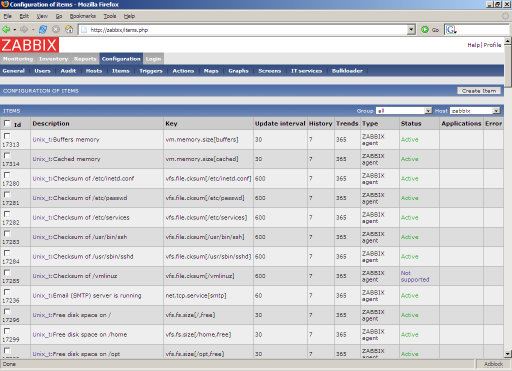Open the Maps submenu link
The width and height of the screenshot is (512, 371).
coord(211,71)
